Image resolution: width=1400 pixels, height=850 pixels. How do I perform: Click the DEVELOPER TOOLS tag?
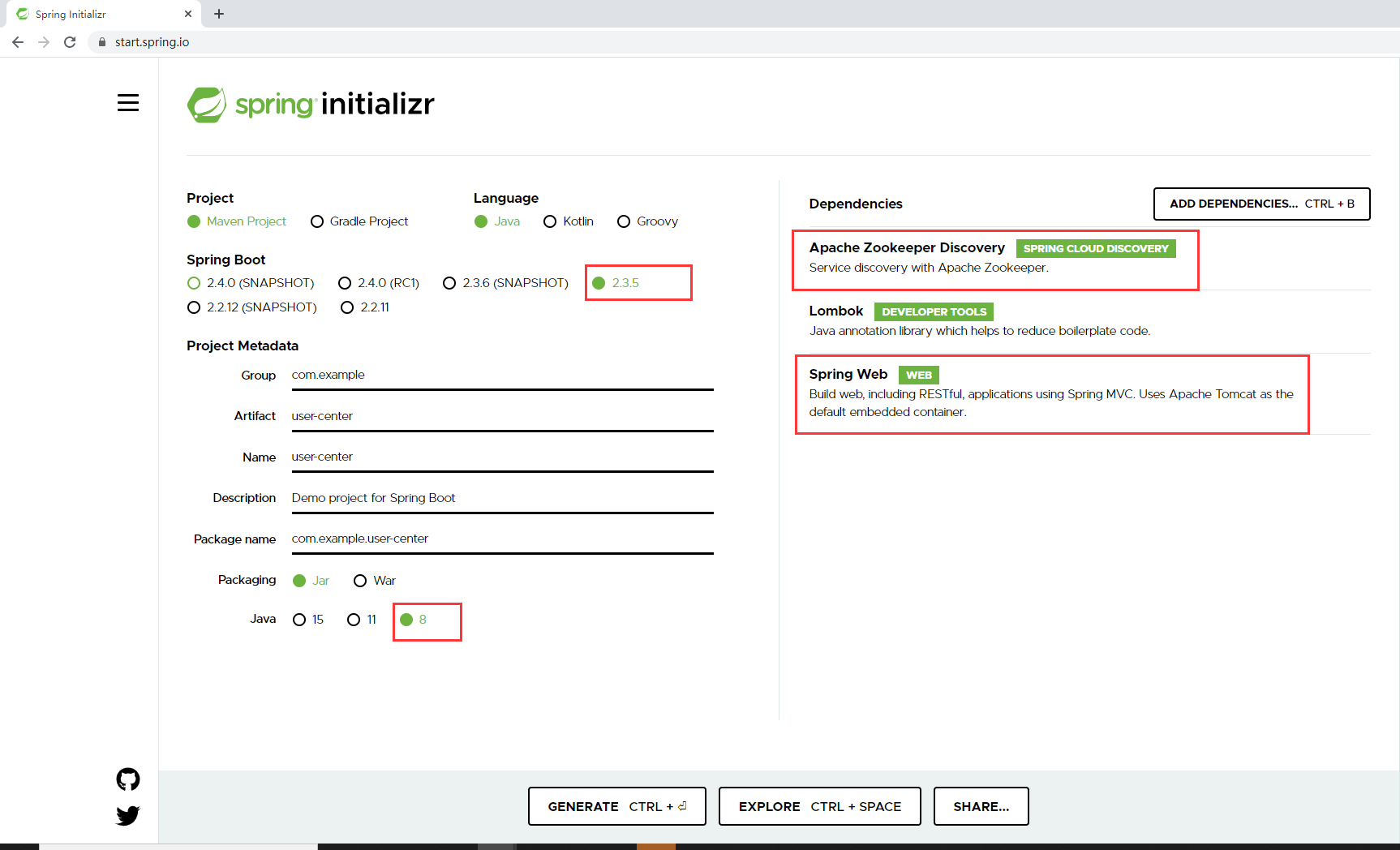coord(934,311)
